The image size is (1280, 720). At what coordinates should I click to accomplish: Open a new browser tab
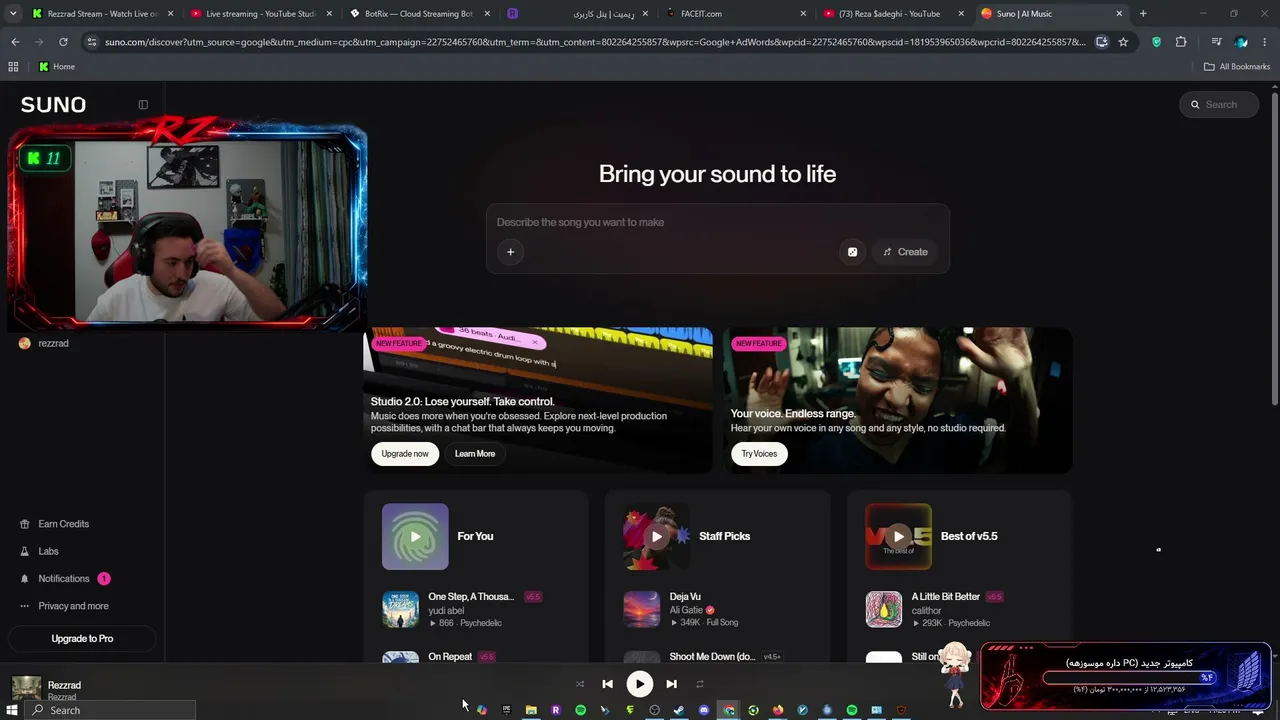pyautogui.click(x=1143, y=14)
